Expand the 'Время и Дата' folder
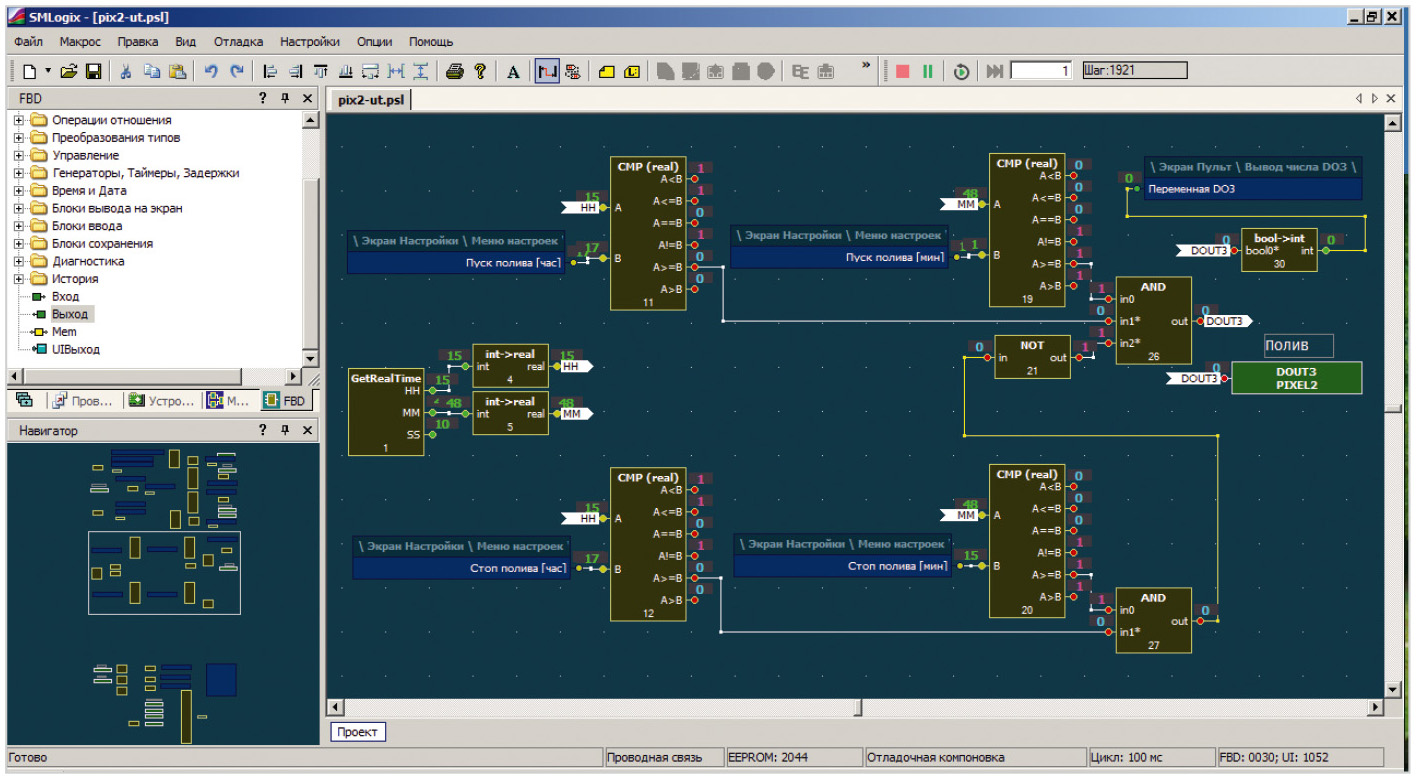The image size is (1416, 780). pyautogui.click(x=18, y=191)
